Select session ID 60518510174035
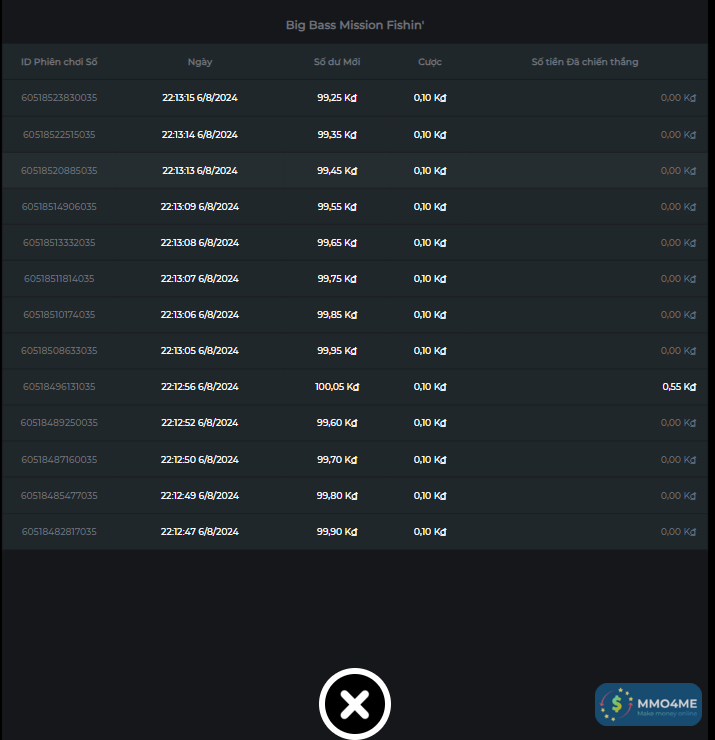The height and width of the screenshot is (740, 715). click(59, 315)
